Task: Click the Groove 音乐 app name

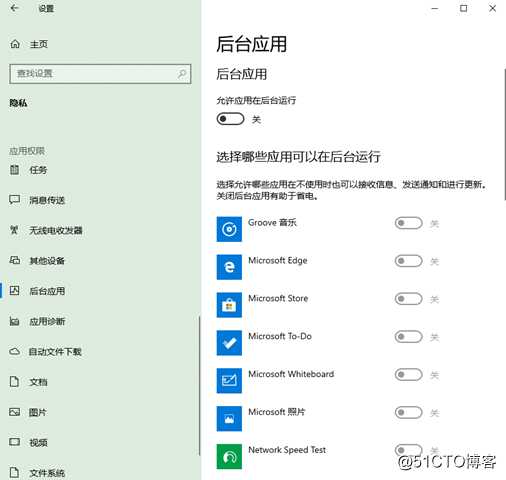Action: pos(272,223)
